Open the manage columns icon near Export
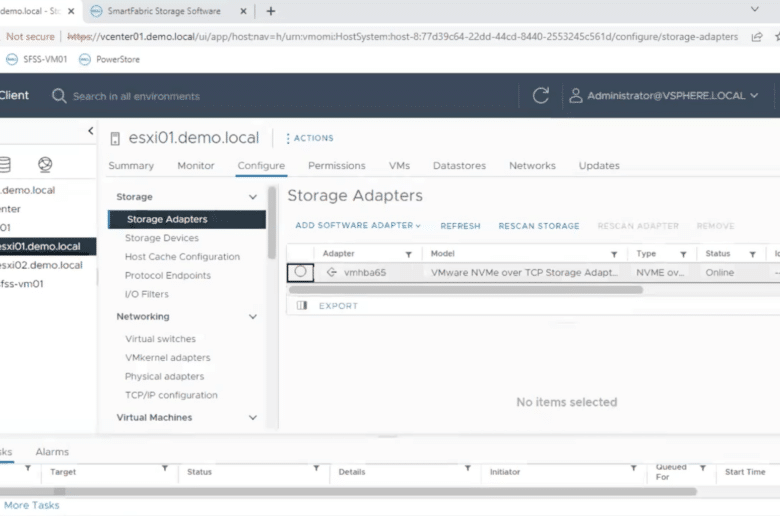 click(x=302, y=306)
